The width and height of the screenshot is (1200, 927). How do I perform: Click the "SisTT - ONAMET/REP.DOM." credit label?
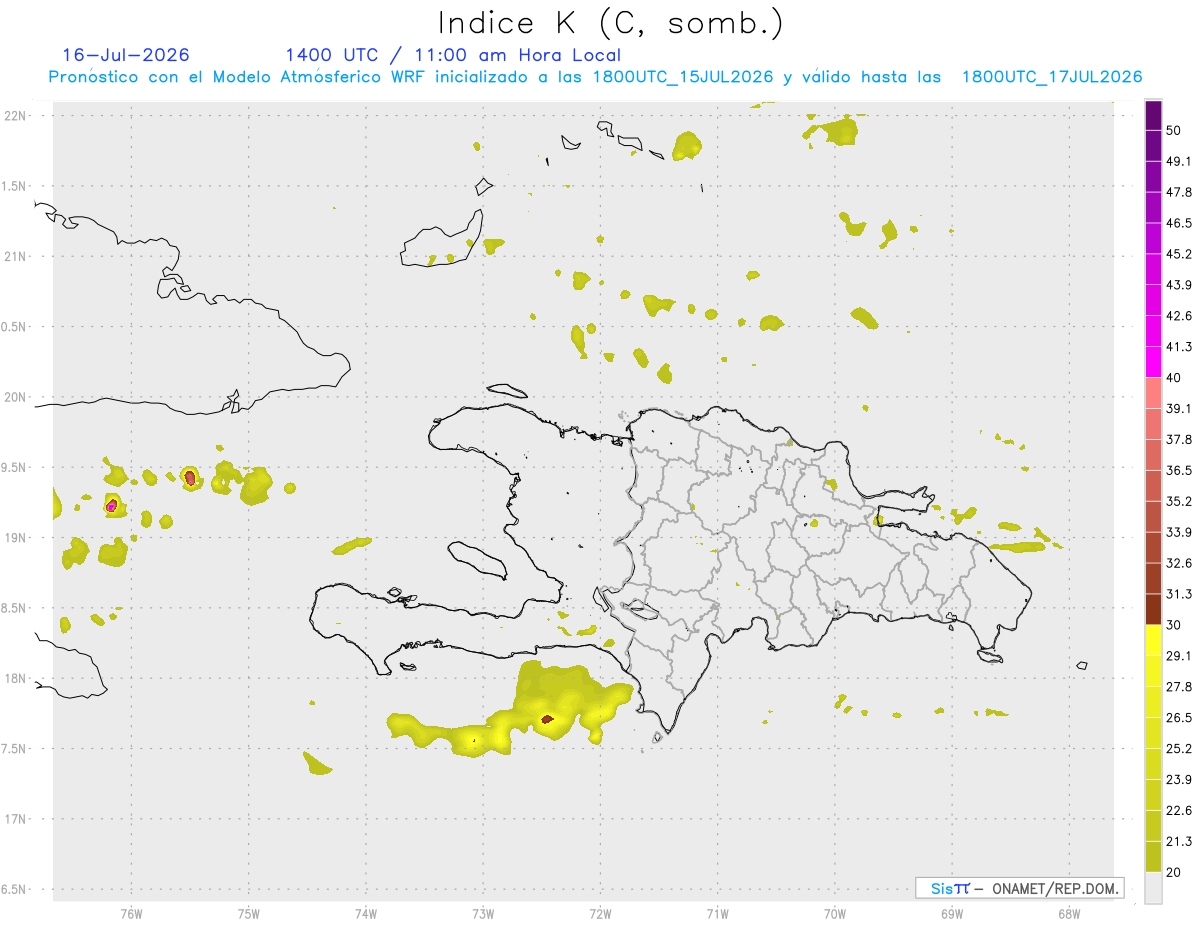[x=1020, y=888]
